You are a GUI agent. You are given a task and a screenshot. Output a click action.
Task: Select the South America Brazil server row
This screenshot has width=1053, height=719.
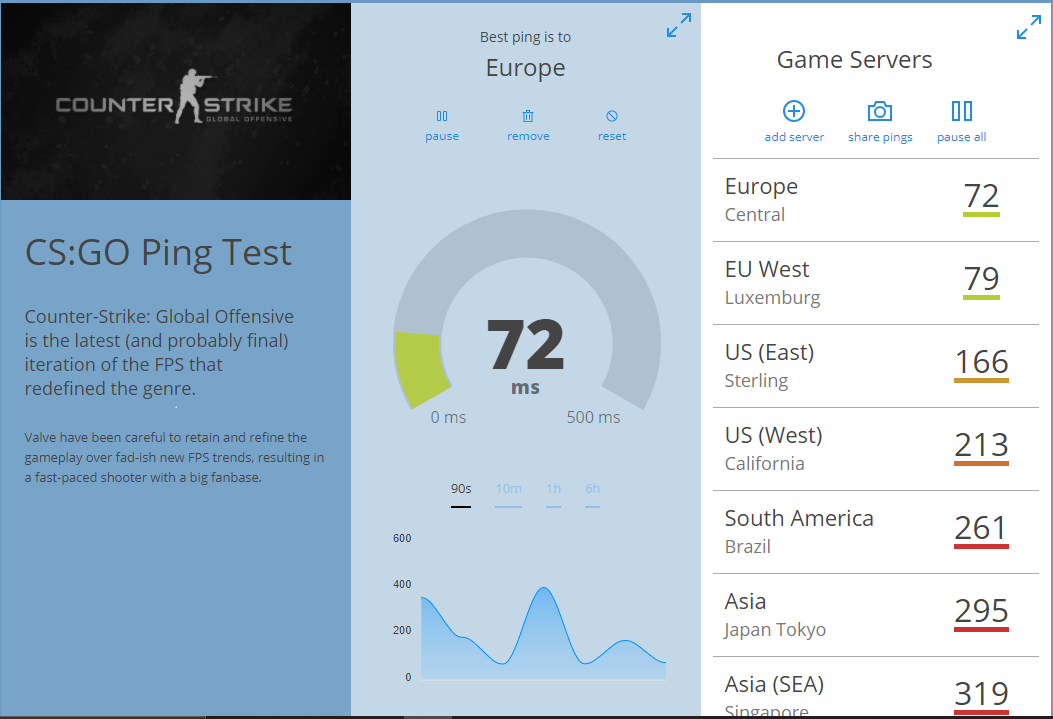coord(876,532)
